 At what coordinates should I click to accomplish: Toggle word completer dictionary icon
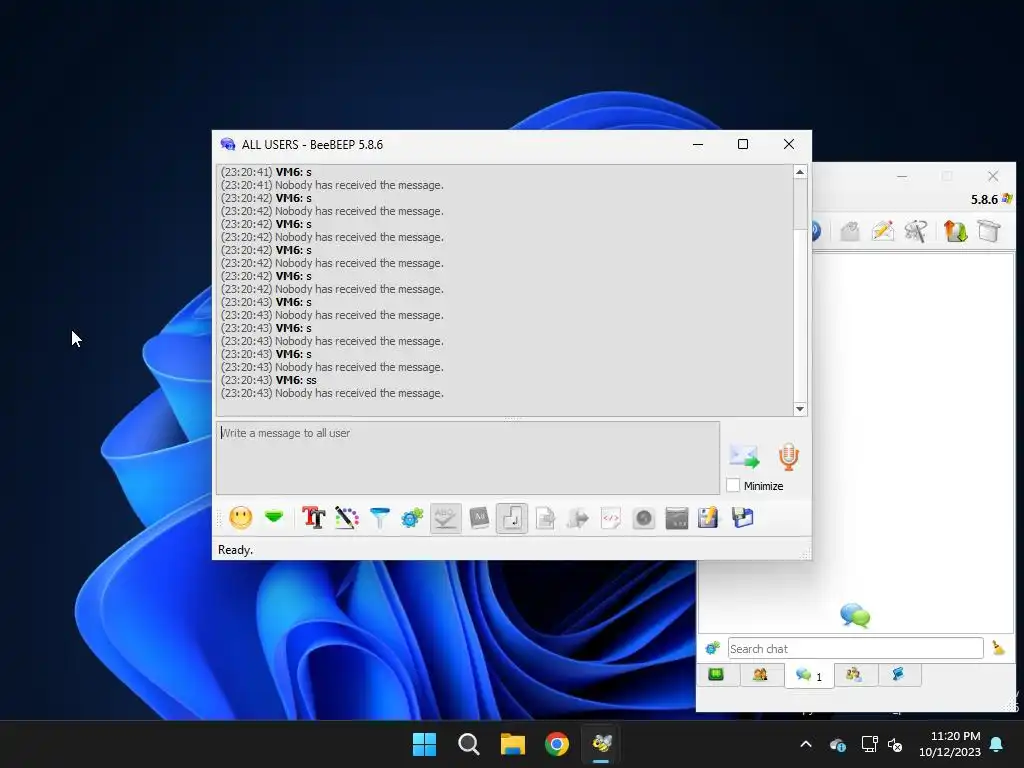coord(479,518)
